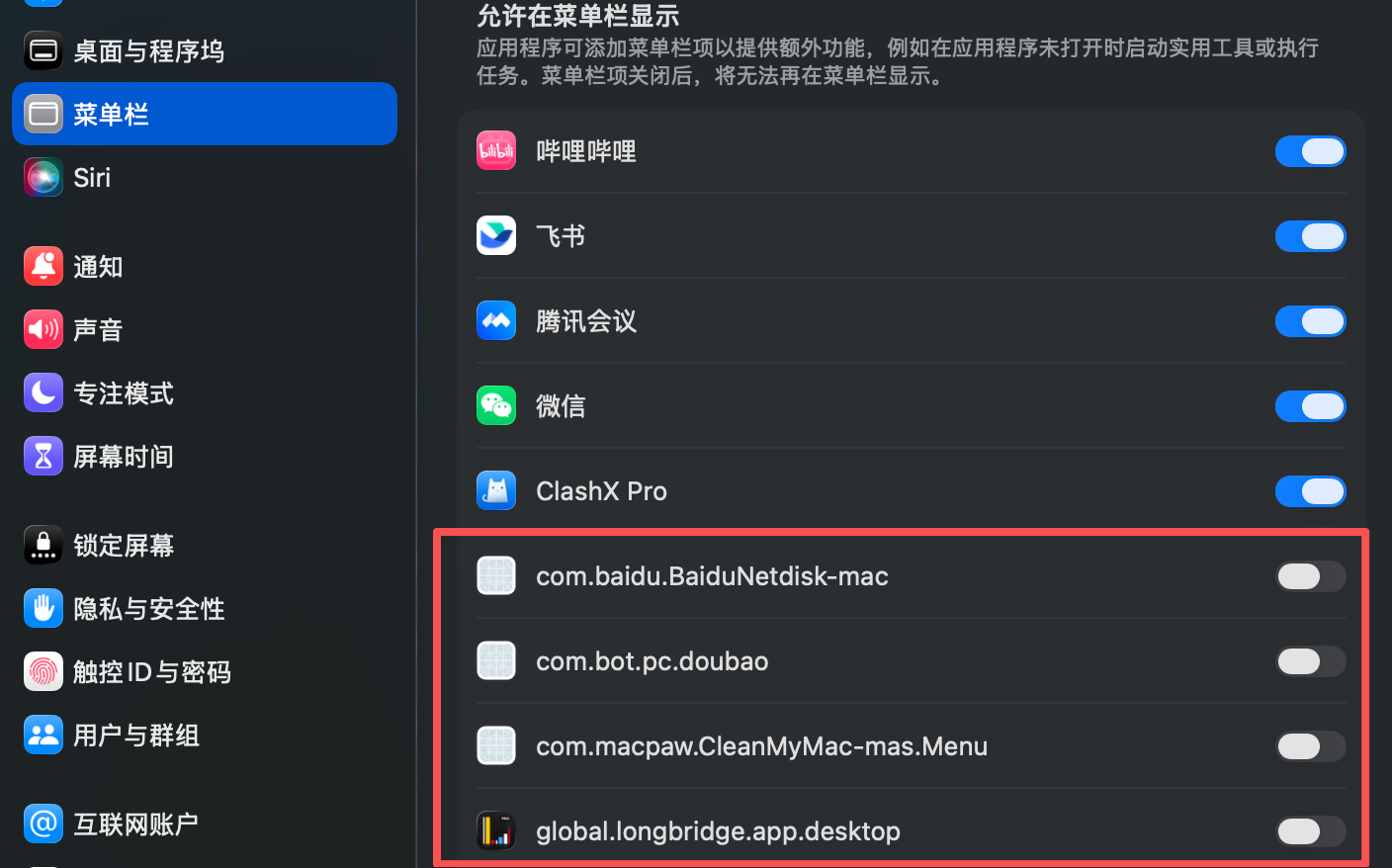Turn off the 飞书 toggle

pos(1311,236)
